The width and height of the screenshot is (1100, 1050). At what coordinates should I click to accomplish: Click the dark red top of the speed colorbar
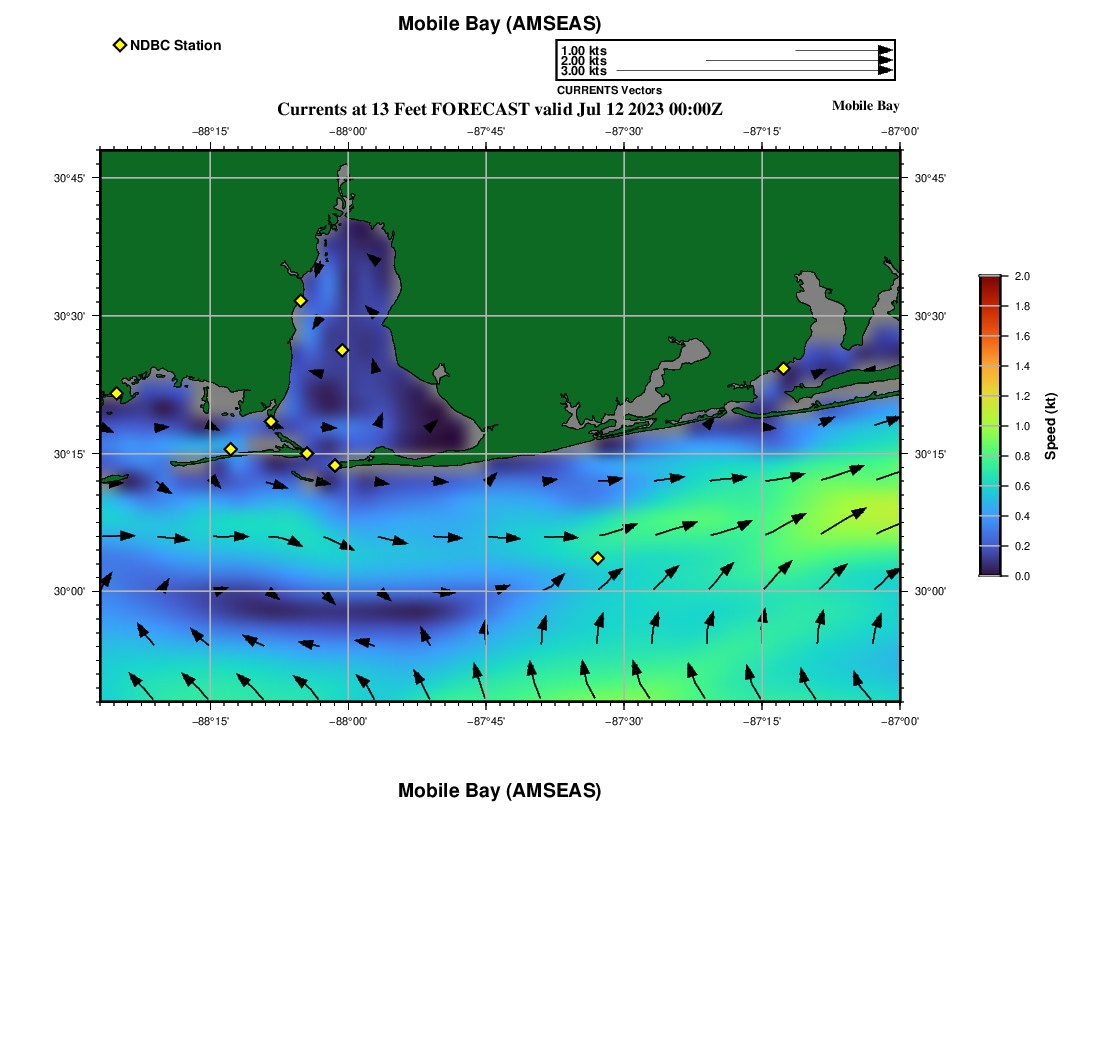(990, 282)
